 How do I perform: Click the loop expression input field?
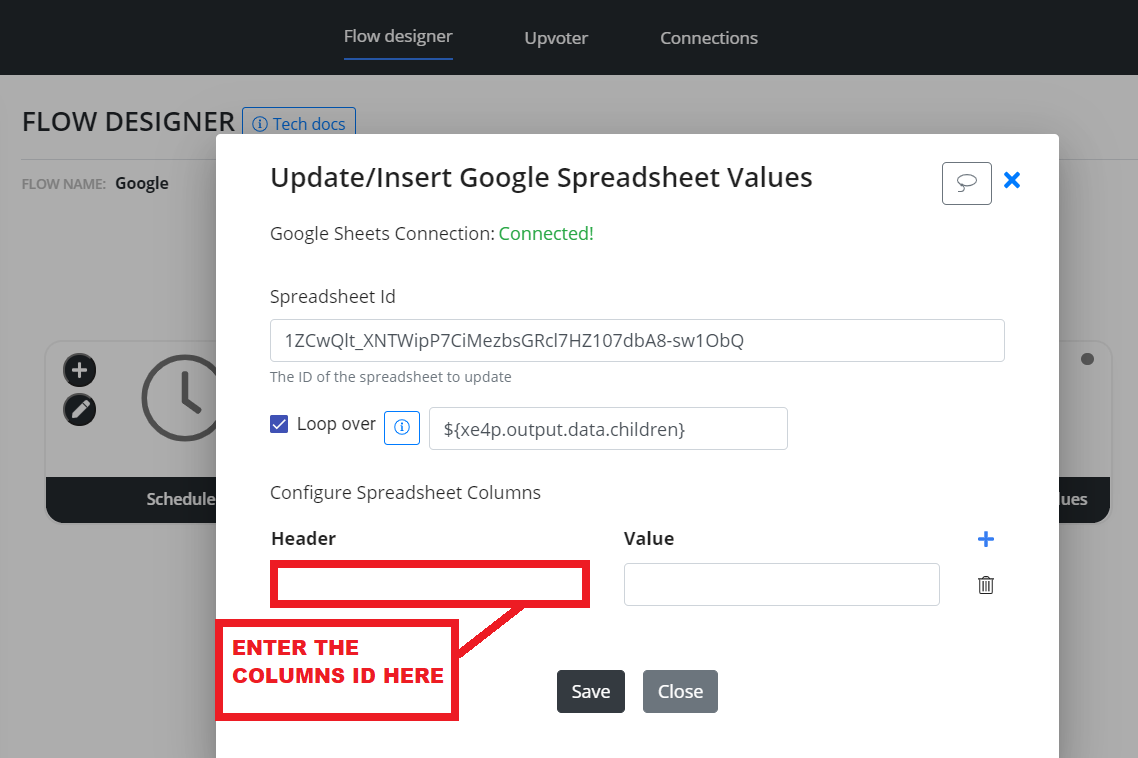[607, 428]
